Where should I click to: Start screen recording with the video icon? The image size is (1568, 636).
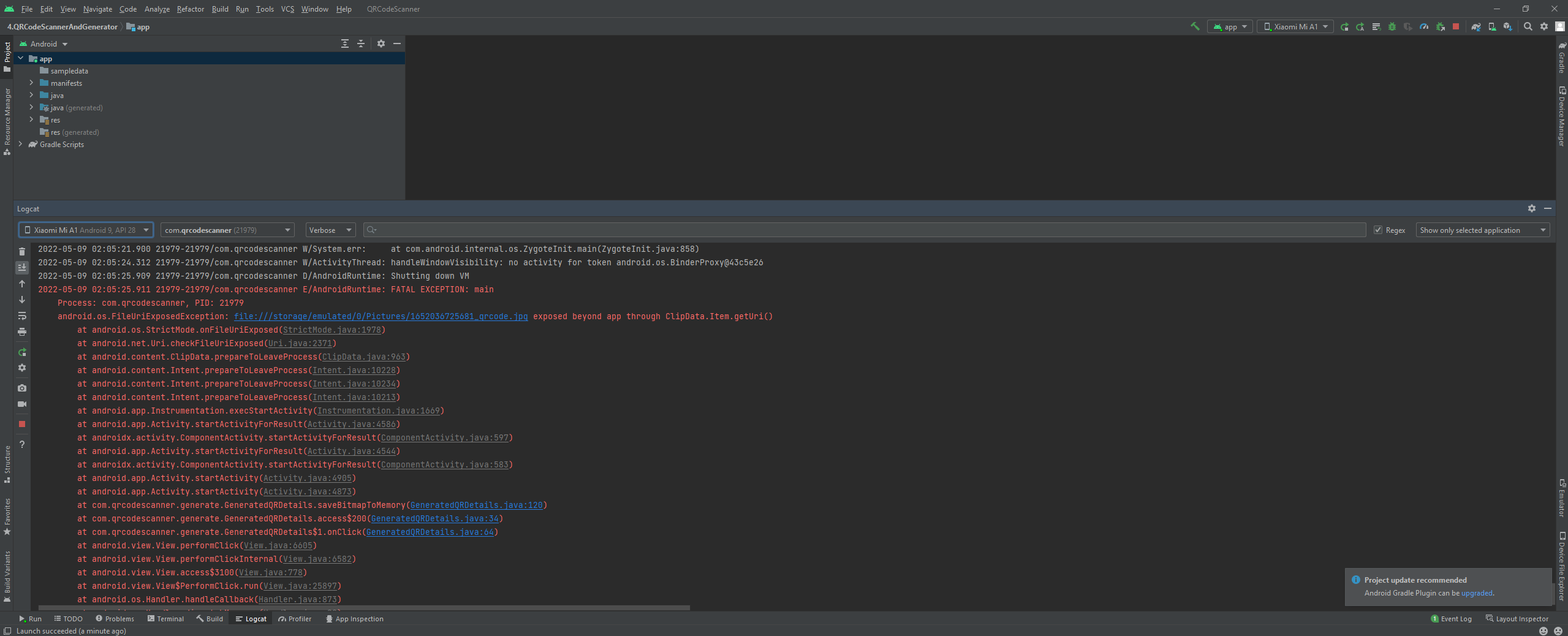click(22, 404)
